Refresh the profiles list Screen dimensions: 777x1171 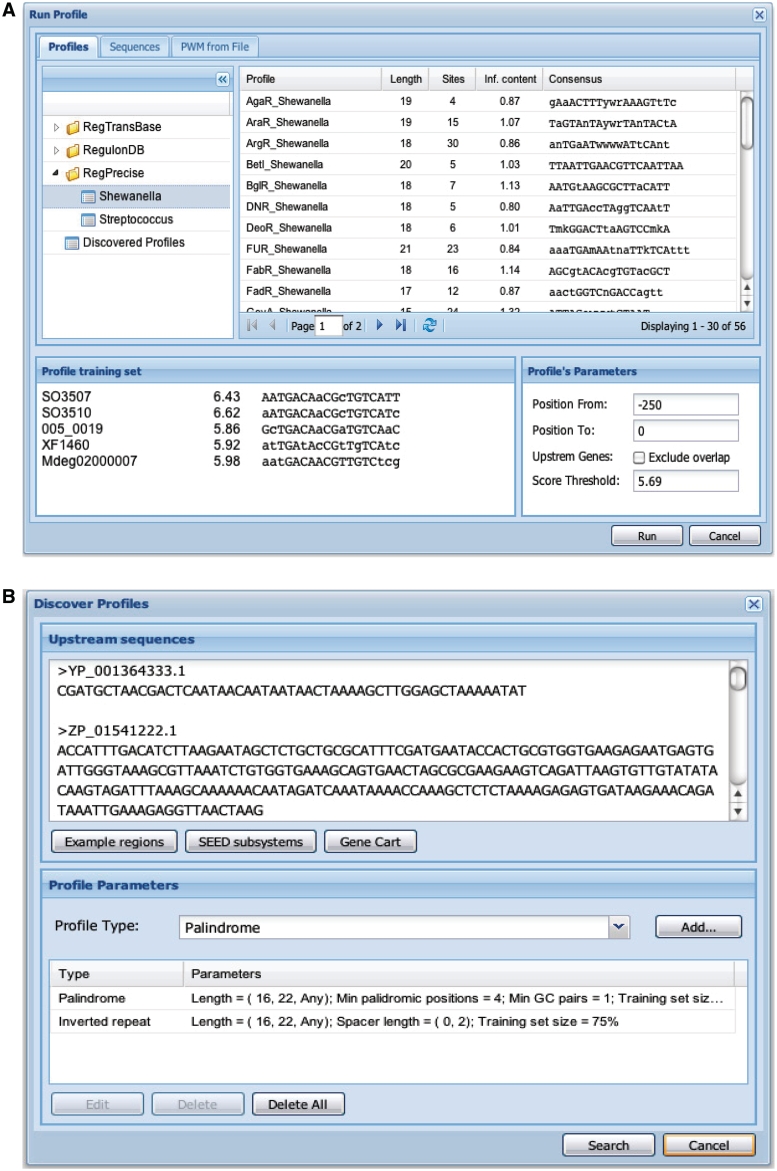click(x=429, y=326)
